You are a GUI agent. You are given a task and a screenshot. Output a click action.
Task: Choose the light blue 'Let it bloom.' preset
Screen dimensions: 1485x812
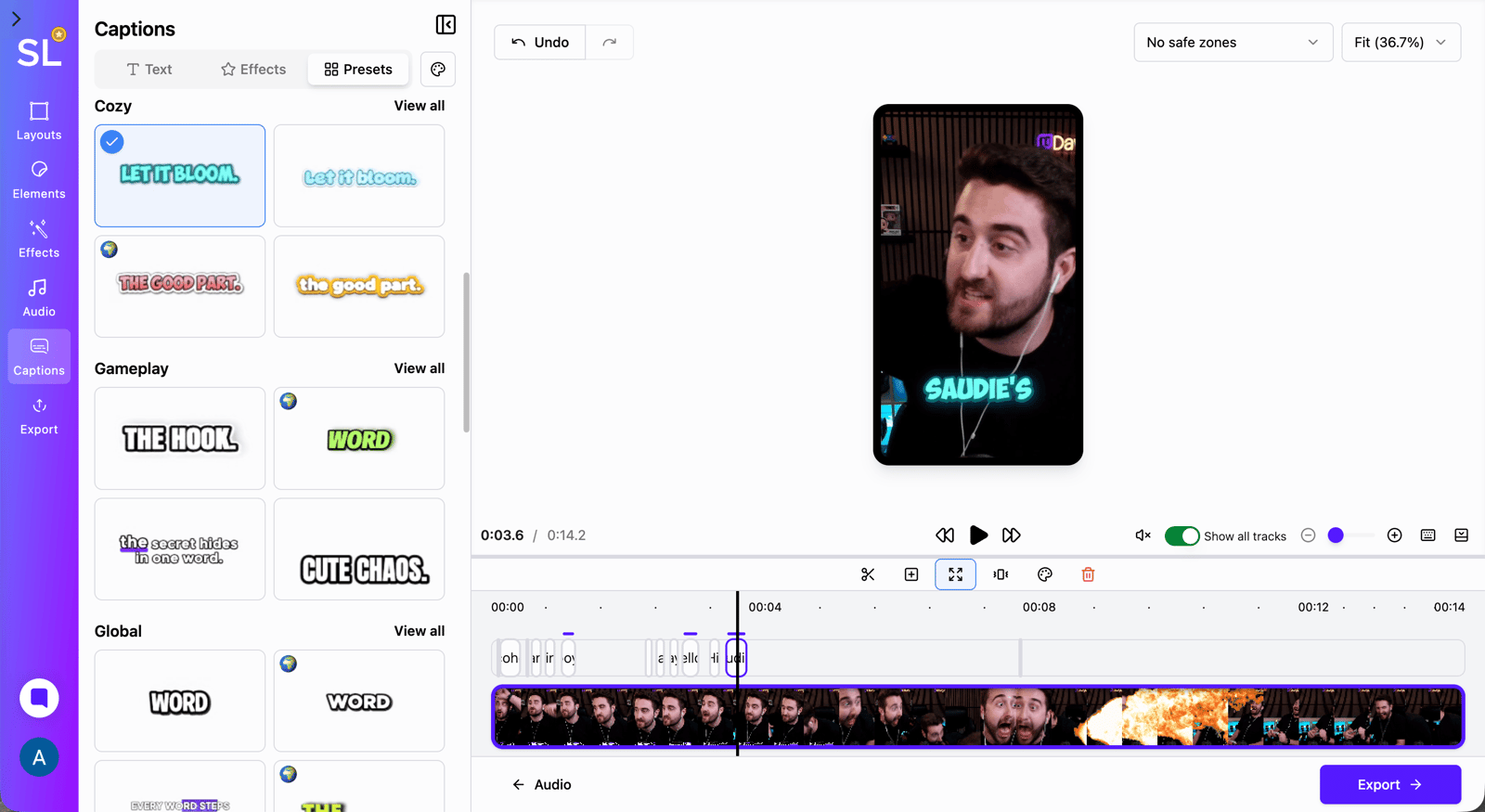[359, 175]
